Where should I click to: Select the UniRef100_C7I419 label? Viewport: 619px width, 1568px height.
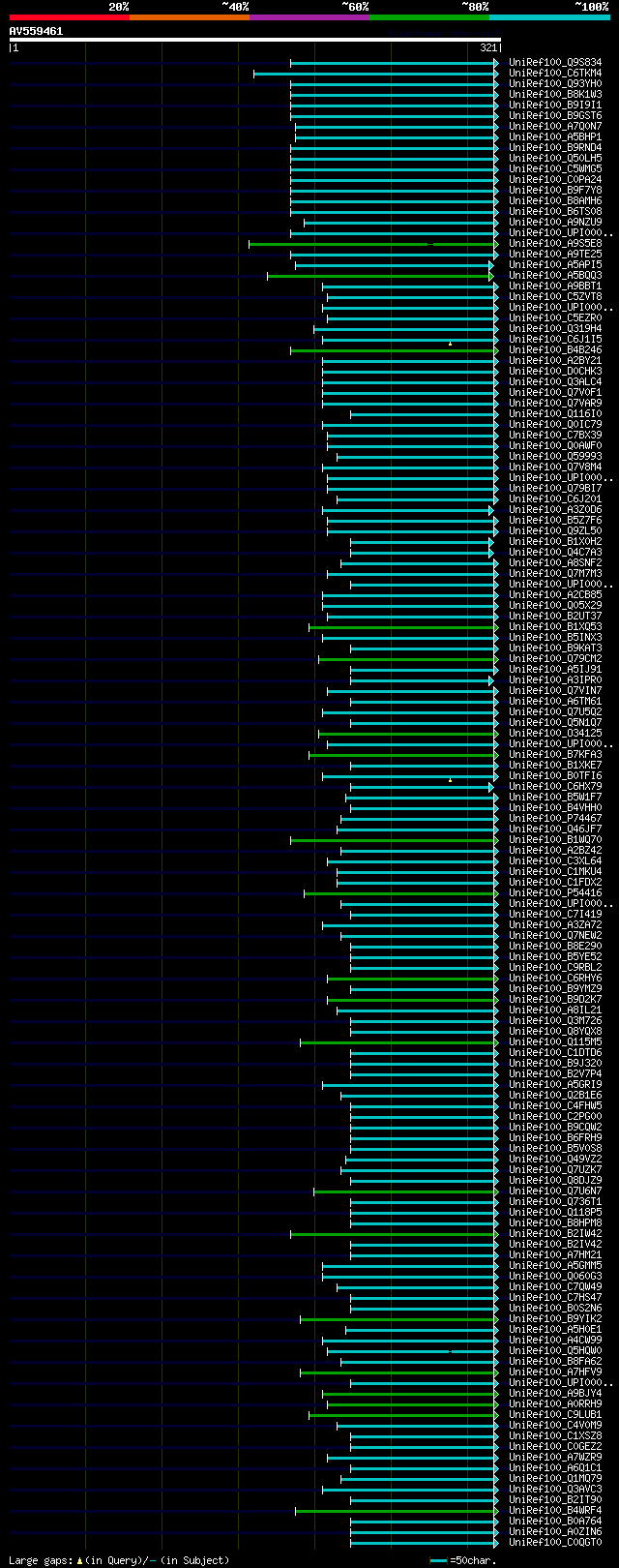pos(555,915)
